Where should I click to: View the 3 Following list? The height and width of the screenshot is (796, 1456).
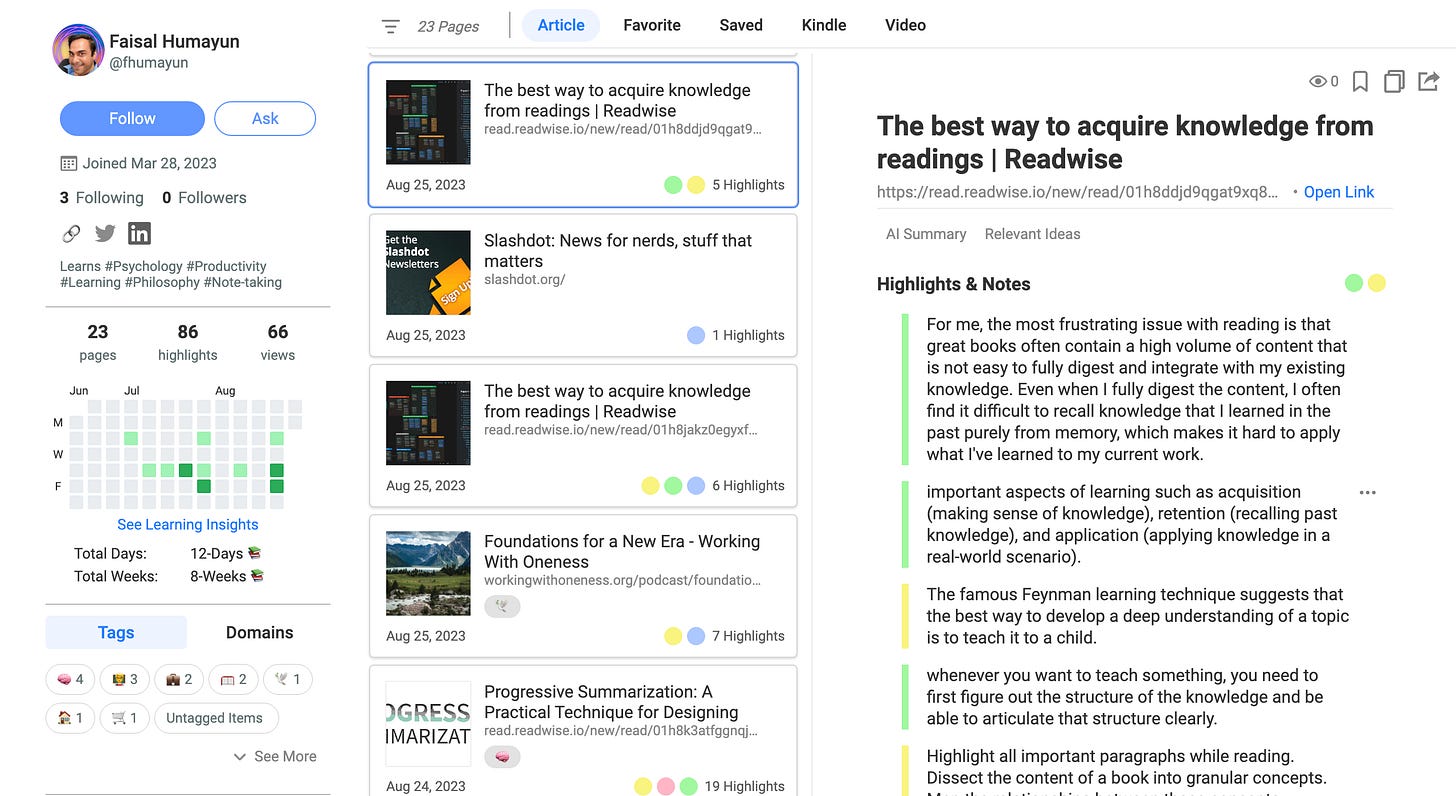pyautogui.click(x=102, y=198)
